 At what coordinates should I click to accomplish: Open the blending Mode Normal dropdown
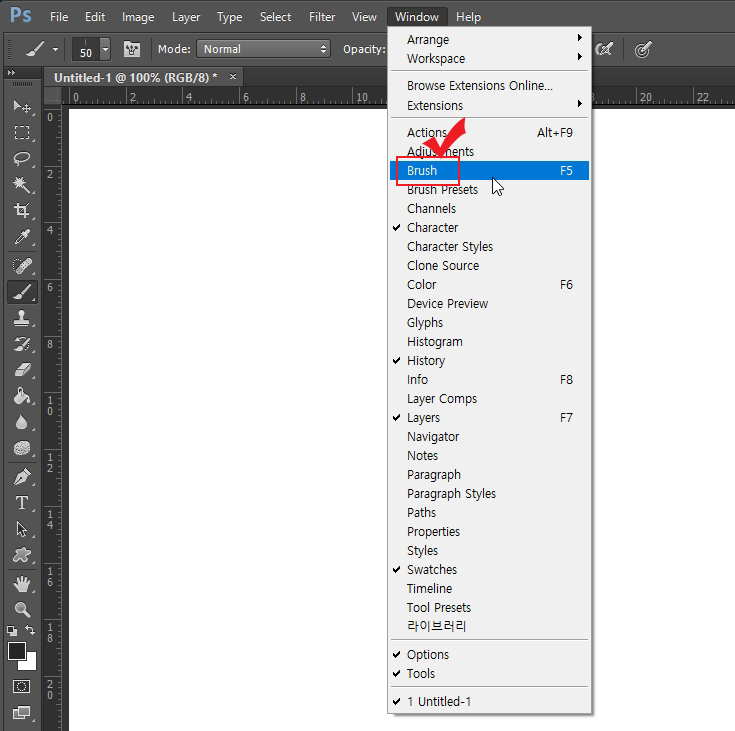click(x=263, y=49)
